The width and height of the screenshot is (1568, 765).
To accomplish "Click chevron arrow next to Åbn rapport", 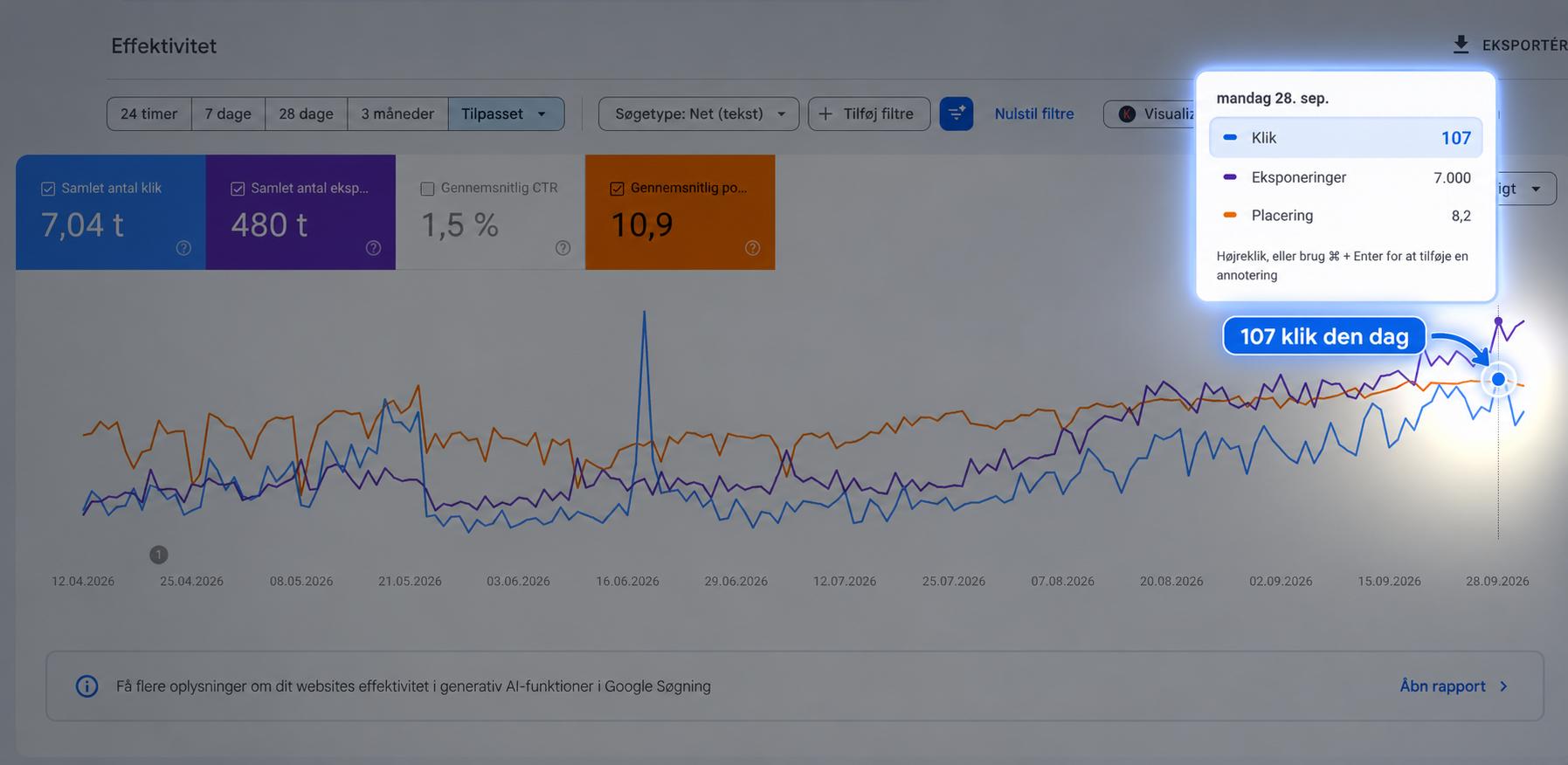I will [1503, 686].
